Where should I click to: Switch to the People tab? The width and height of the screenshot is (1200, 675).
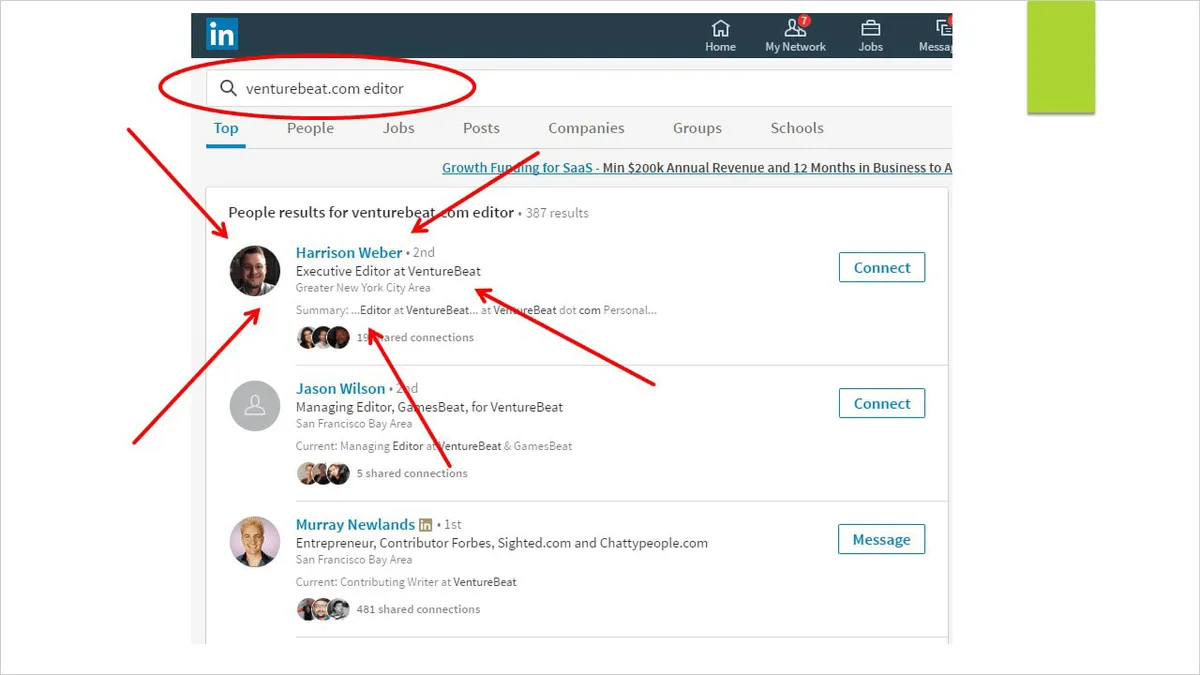pos(310,128)
